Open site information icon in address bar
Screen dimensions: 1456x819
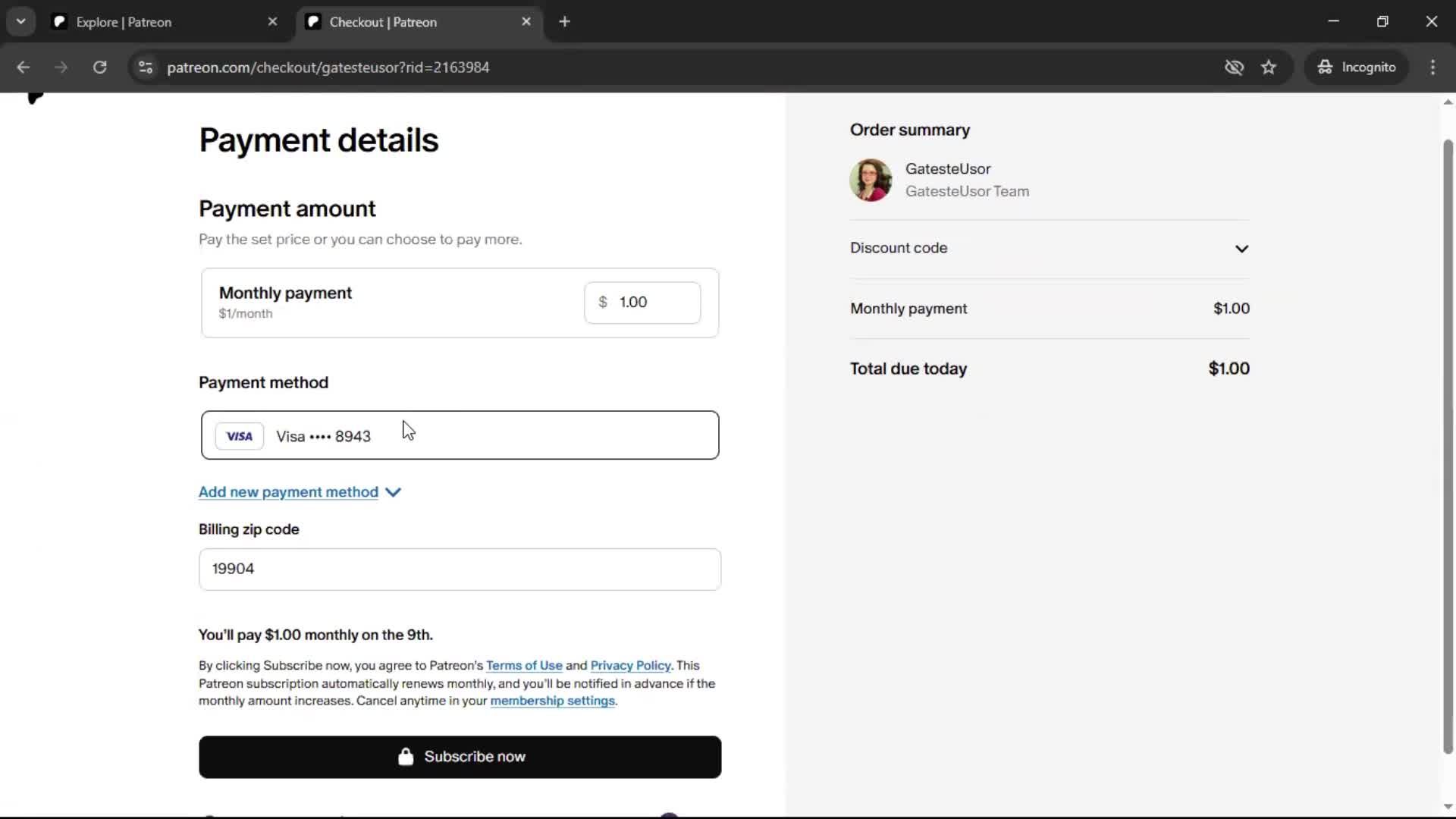coord(146,67)
